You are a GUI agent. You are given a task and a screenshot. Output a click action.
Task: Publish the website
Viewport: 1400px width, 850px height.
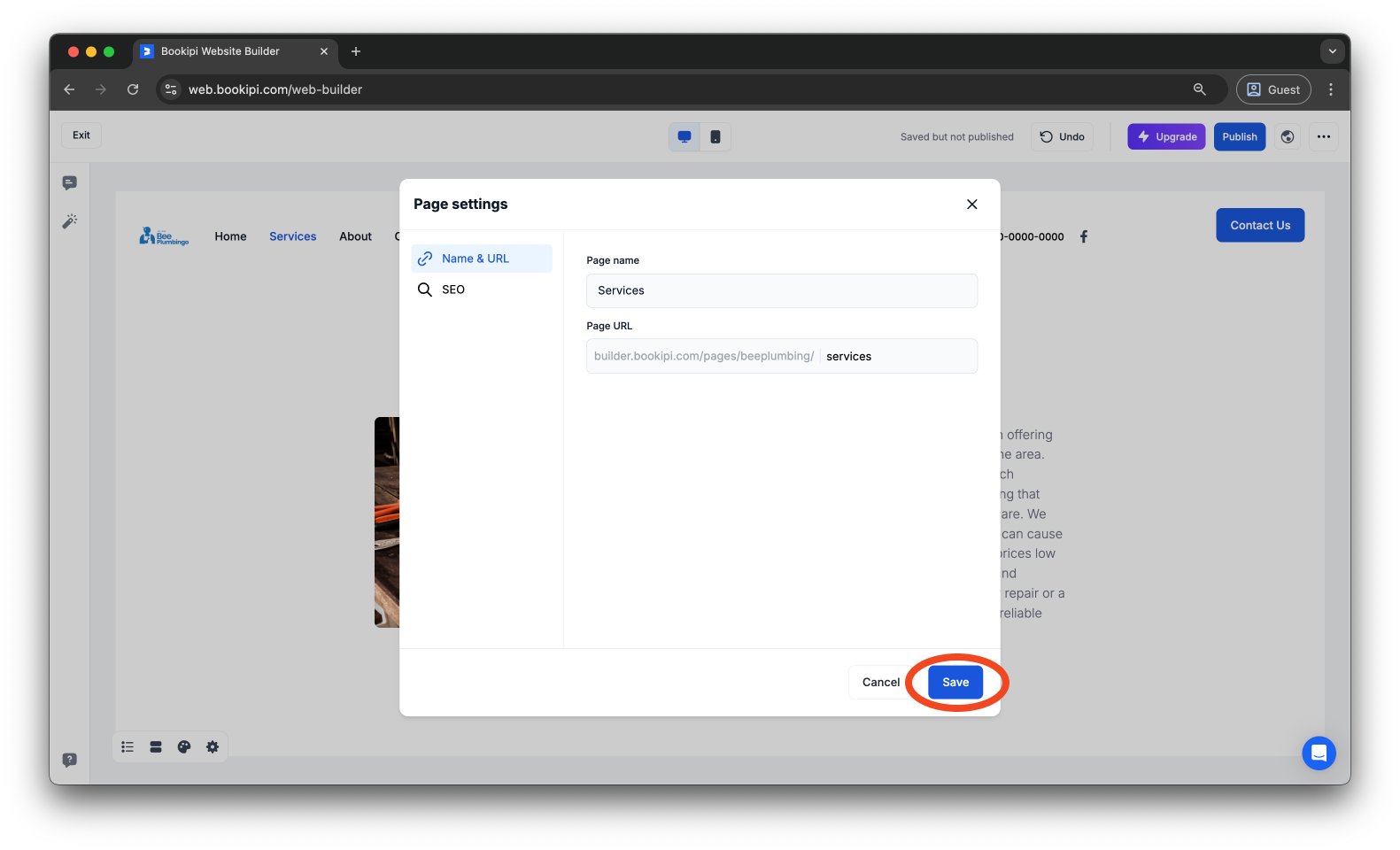click(1240, 137)
